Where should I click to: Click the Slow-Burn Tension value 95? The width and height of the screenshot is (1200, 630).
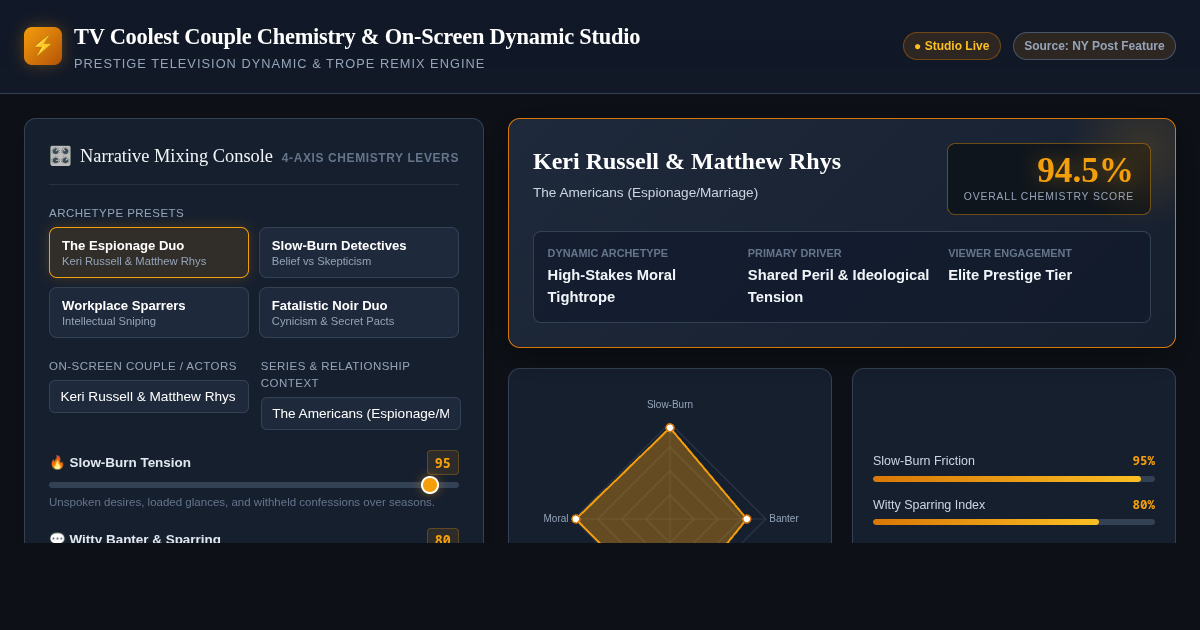click(443, 463)
